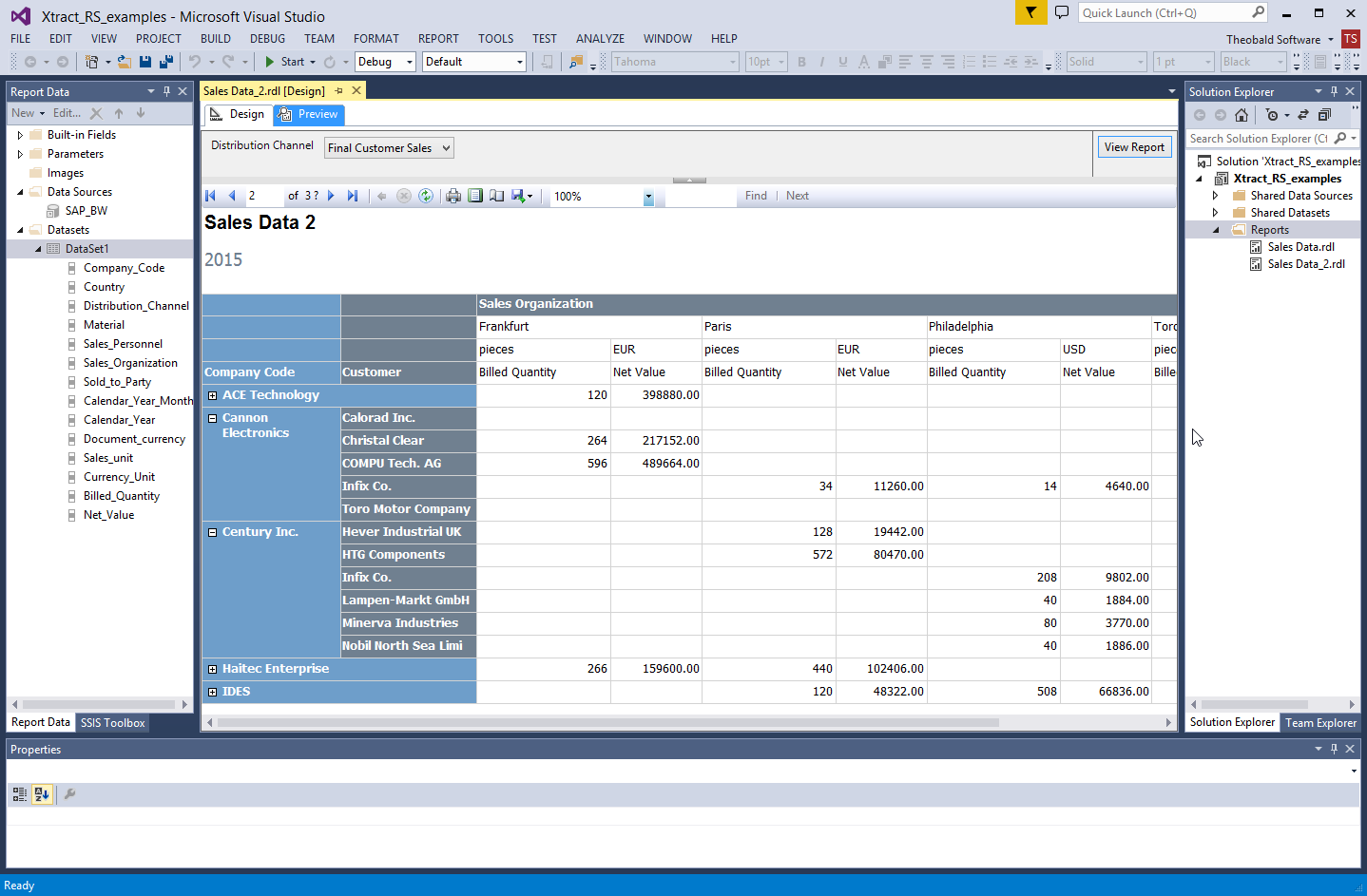
Task: Collapse the Cannon Electronics row group
Action: coord(212,418)
